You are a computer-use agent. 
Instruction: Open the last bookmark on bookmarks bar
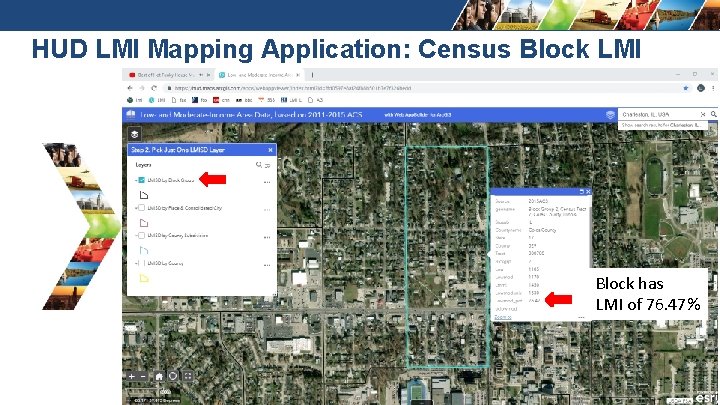click(x=315, y=100)
